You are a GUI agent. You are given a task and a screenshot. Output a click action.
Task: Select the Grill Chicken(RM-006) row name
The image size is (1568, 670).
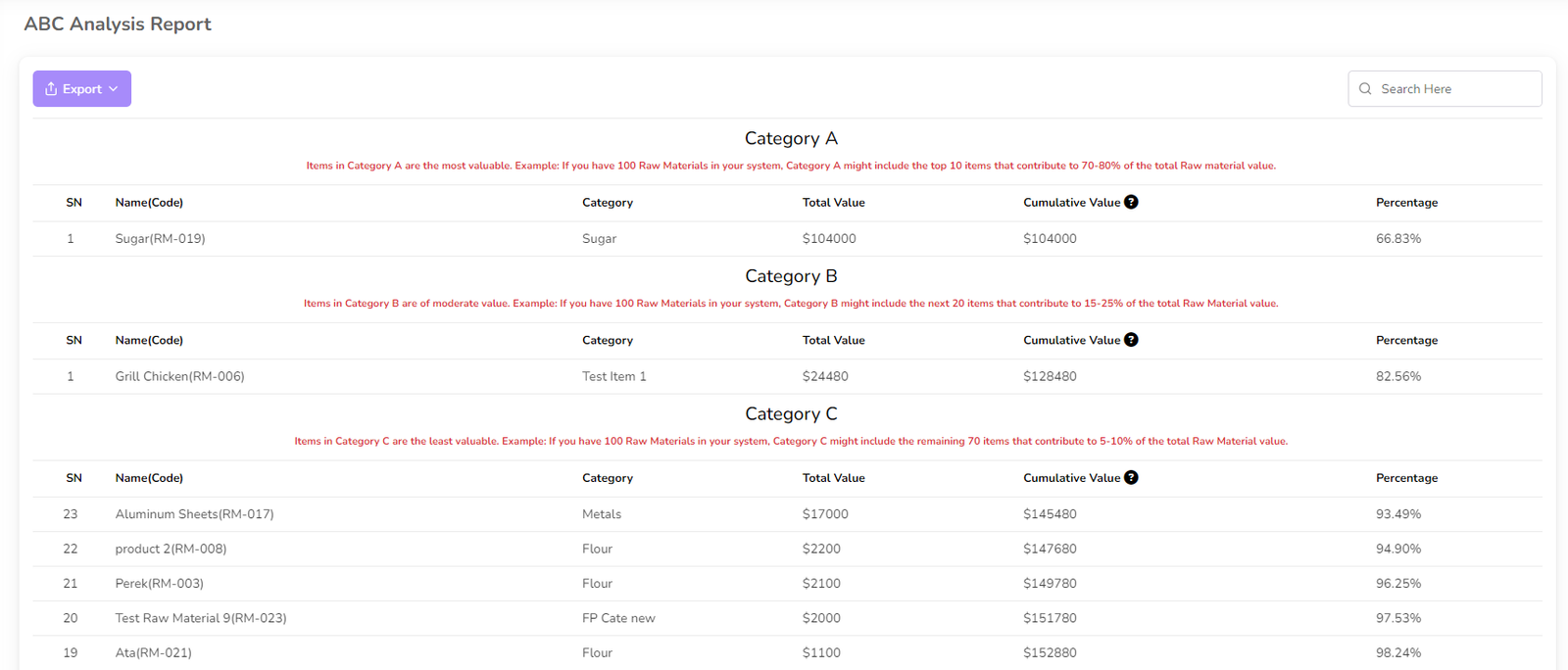click(x=179, y=377)
